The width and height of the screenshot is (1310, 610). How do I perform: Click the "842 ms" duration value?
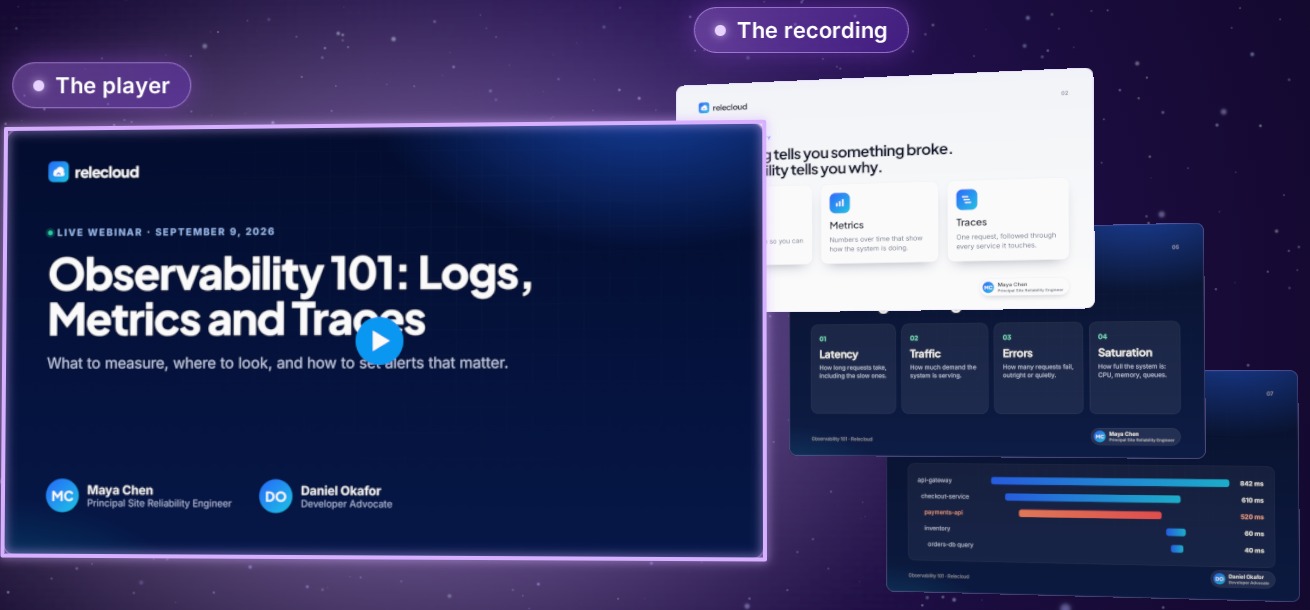coord(1252,483)
